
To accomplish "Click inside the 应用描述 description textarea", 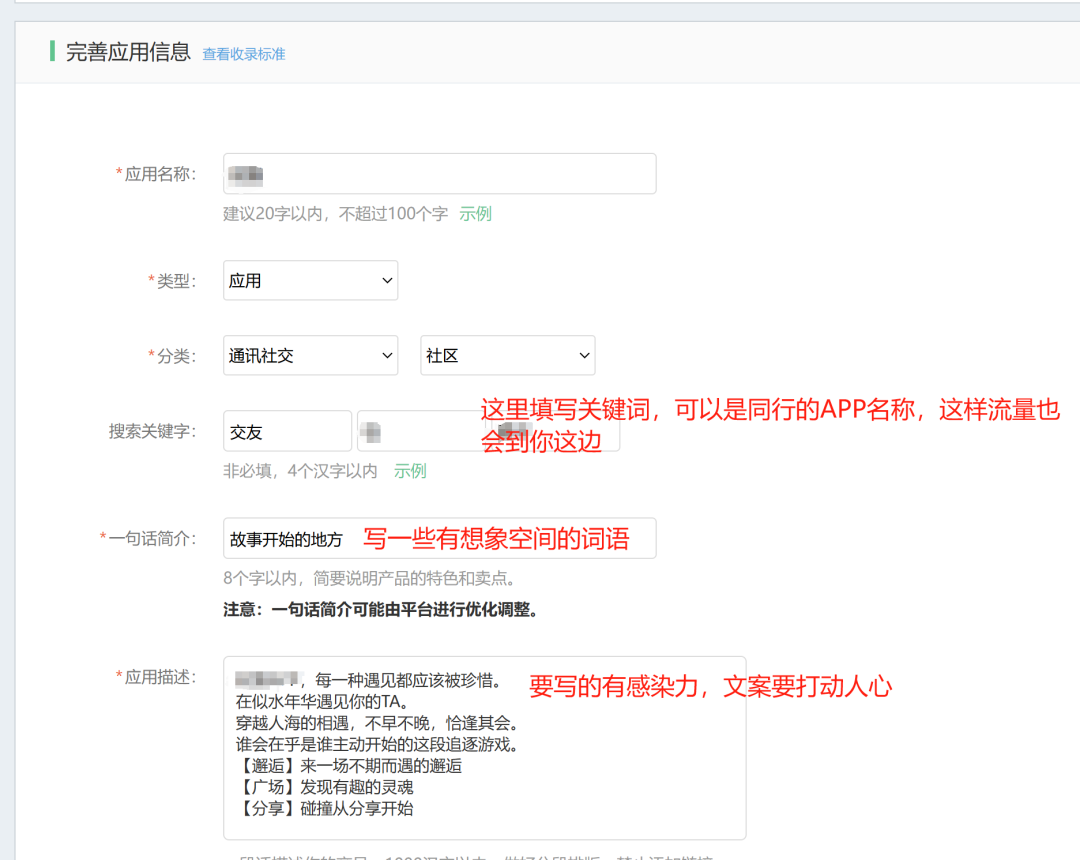I will point(484,745).
